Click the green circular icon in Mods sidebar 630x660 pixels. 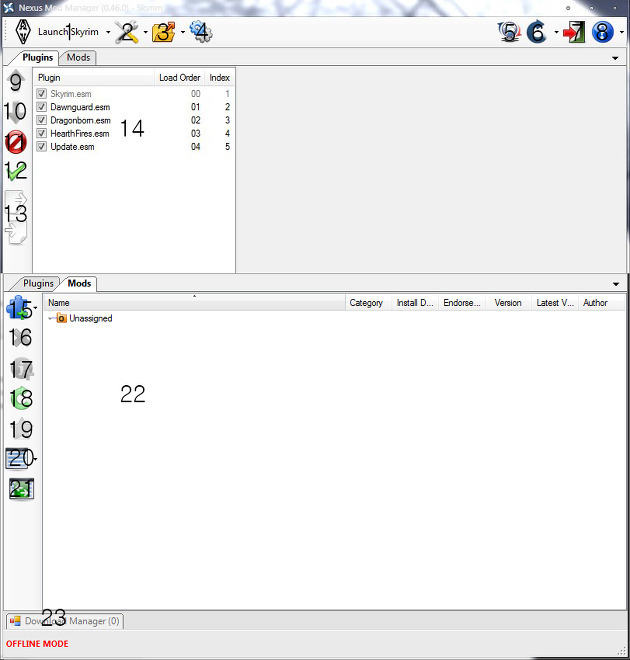coord(21,398)
